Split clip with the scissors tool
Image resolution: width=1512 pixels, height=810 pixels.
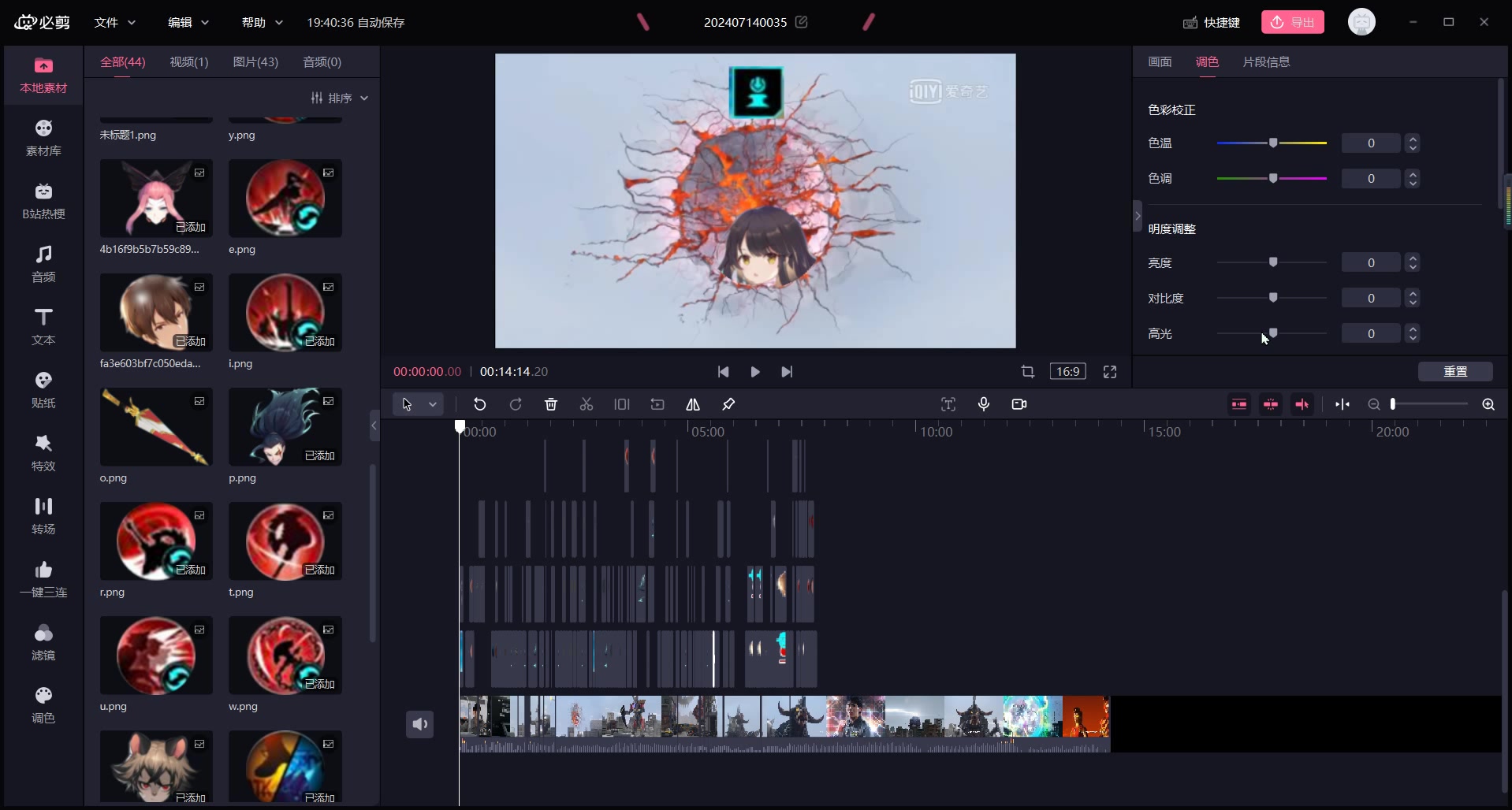coord(587,404)
